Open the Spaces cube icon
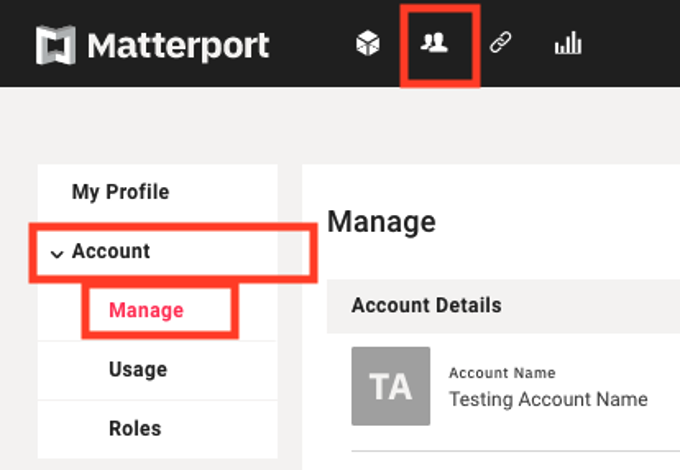The width and height of the screenshot is (680, 470). (x=368, y=43)
